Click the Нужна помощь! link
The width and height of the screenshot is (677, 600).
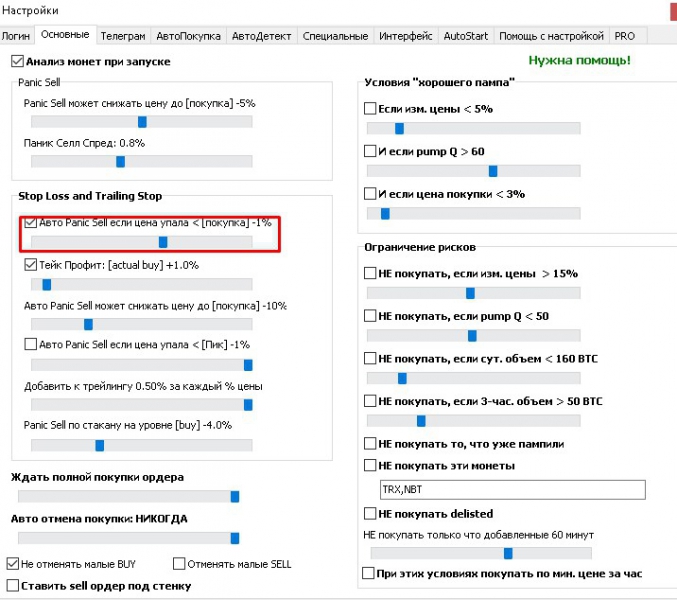(579, 60)
